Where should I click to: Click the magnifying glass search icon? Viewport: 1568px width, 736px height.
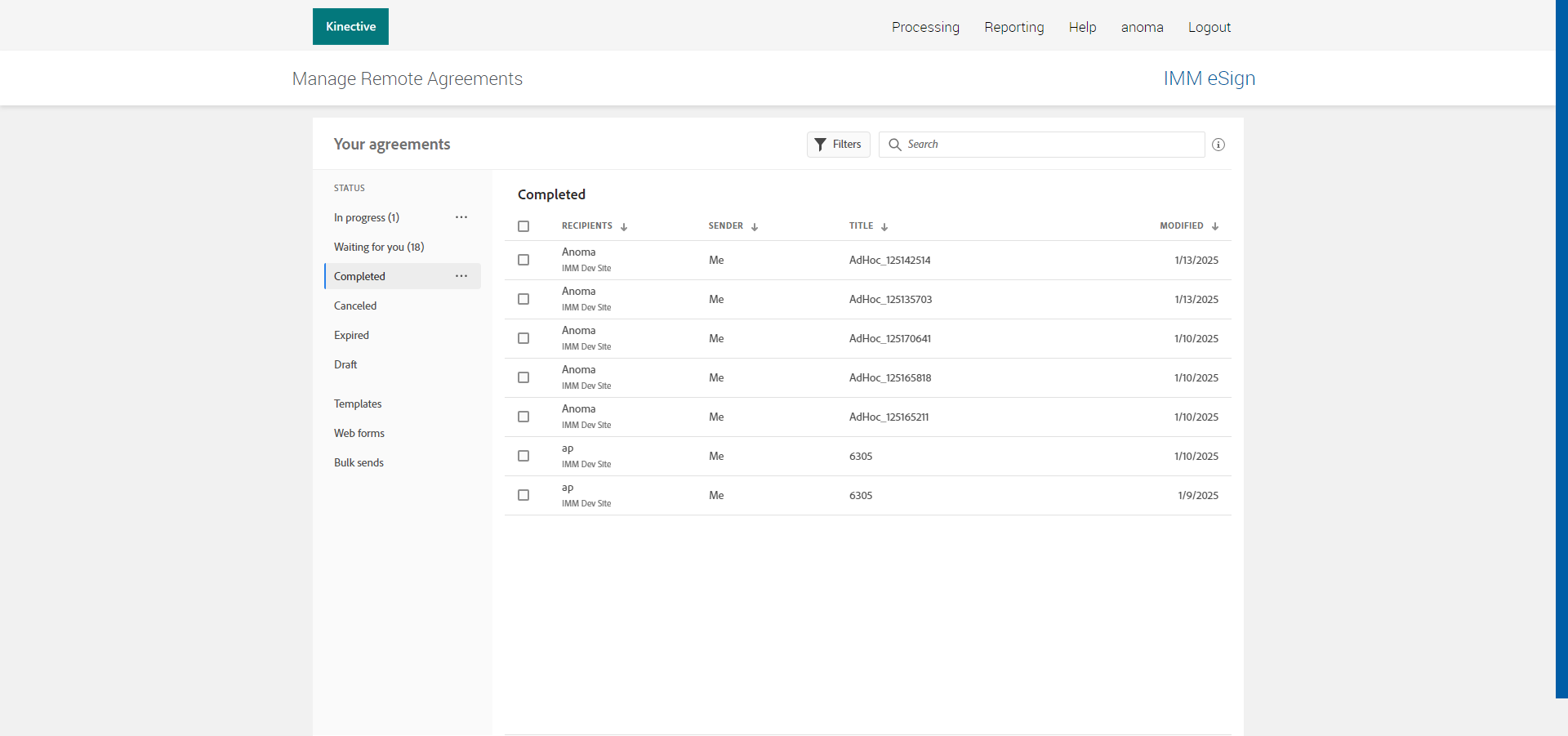click(x=895, y=145)
